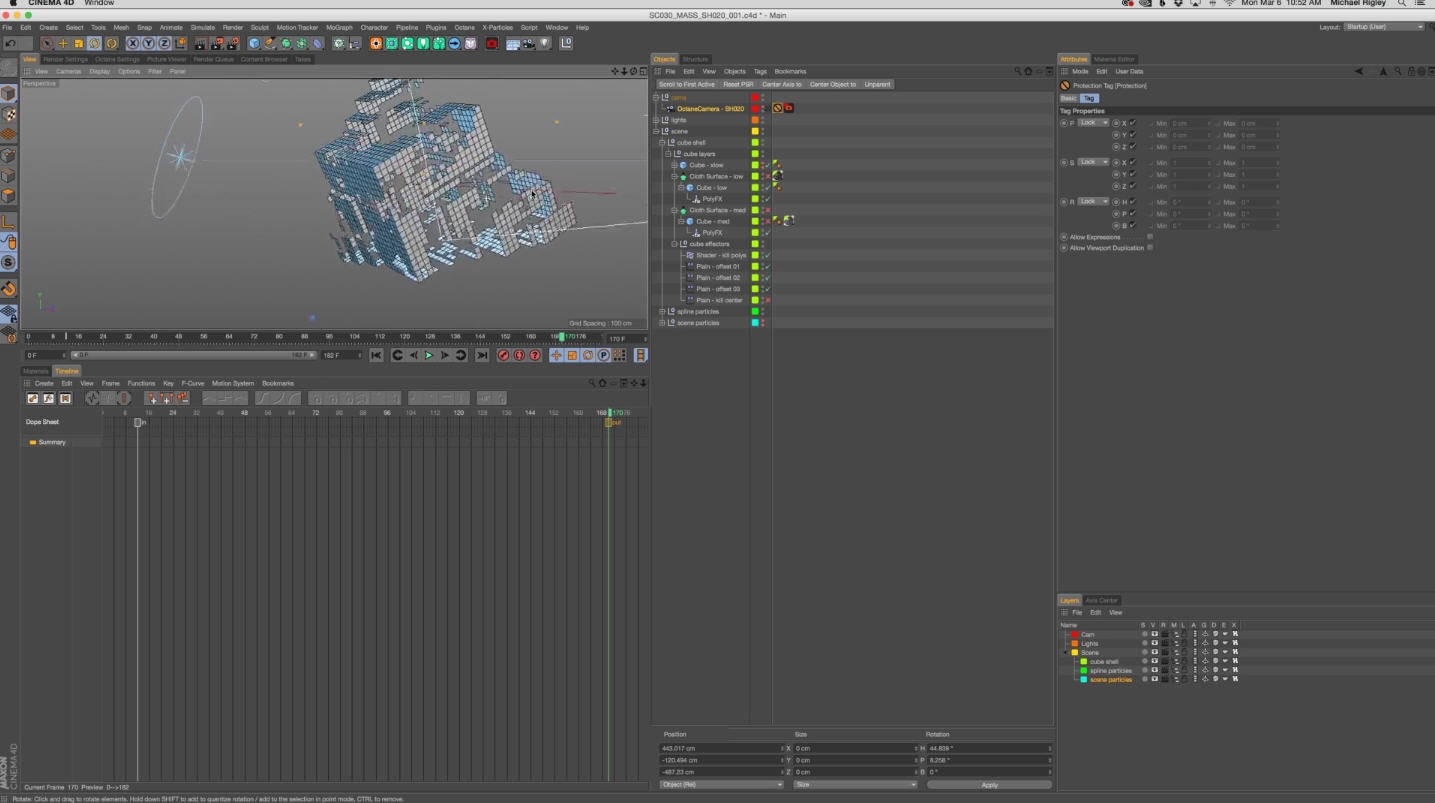Open the MoGraph menu

pos(339,27)
